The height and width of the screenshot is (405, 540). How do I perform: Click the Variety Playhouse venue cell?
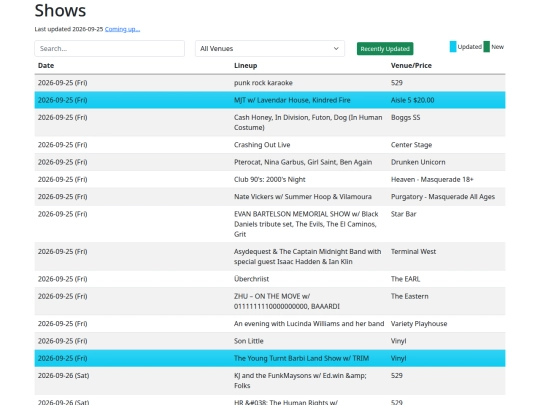click(x=419, y=324)
